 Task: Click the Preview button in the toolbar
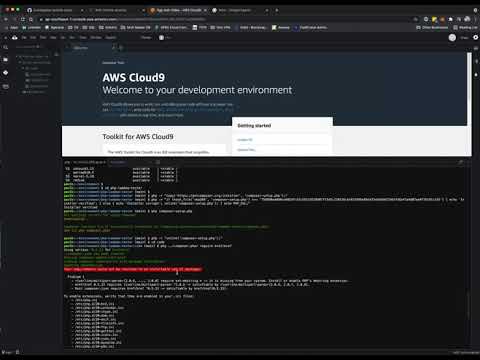pyautogui.click(x=146, y=38)
